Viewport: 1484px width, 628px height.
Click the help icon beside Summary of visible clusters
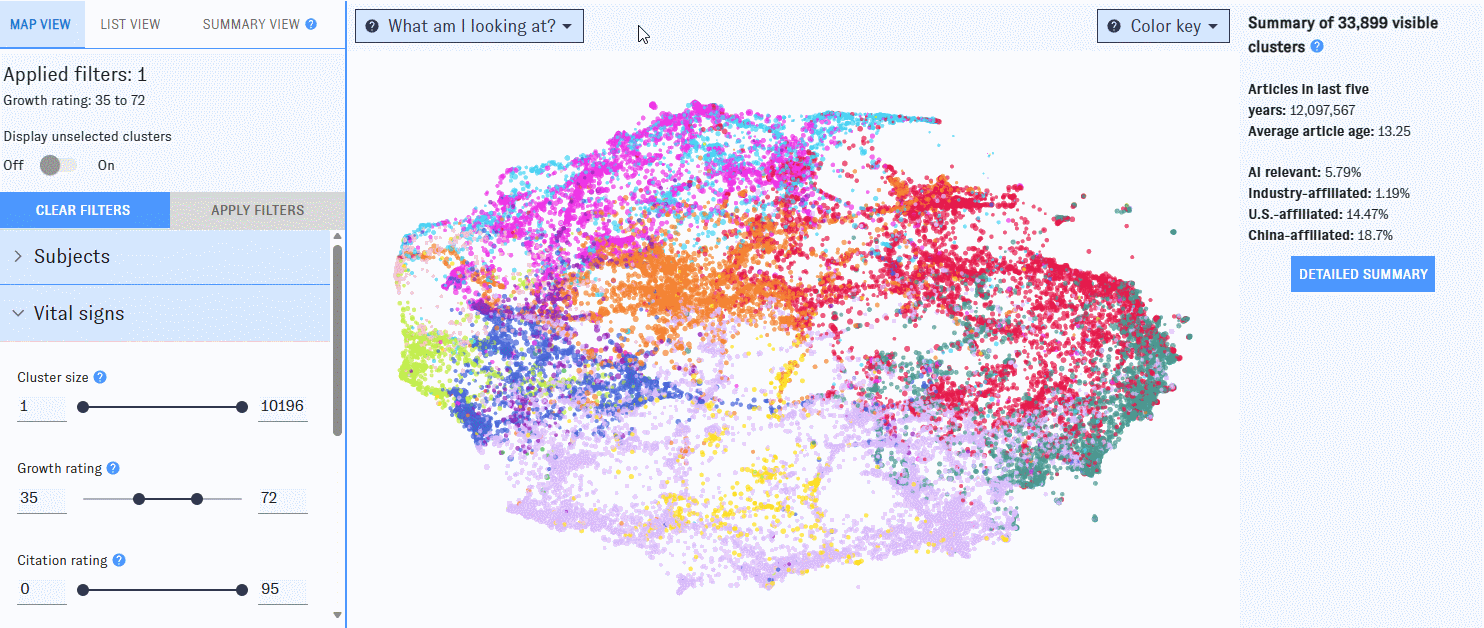coord(1319,46)
